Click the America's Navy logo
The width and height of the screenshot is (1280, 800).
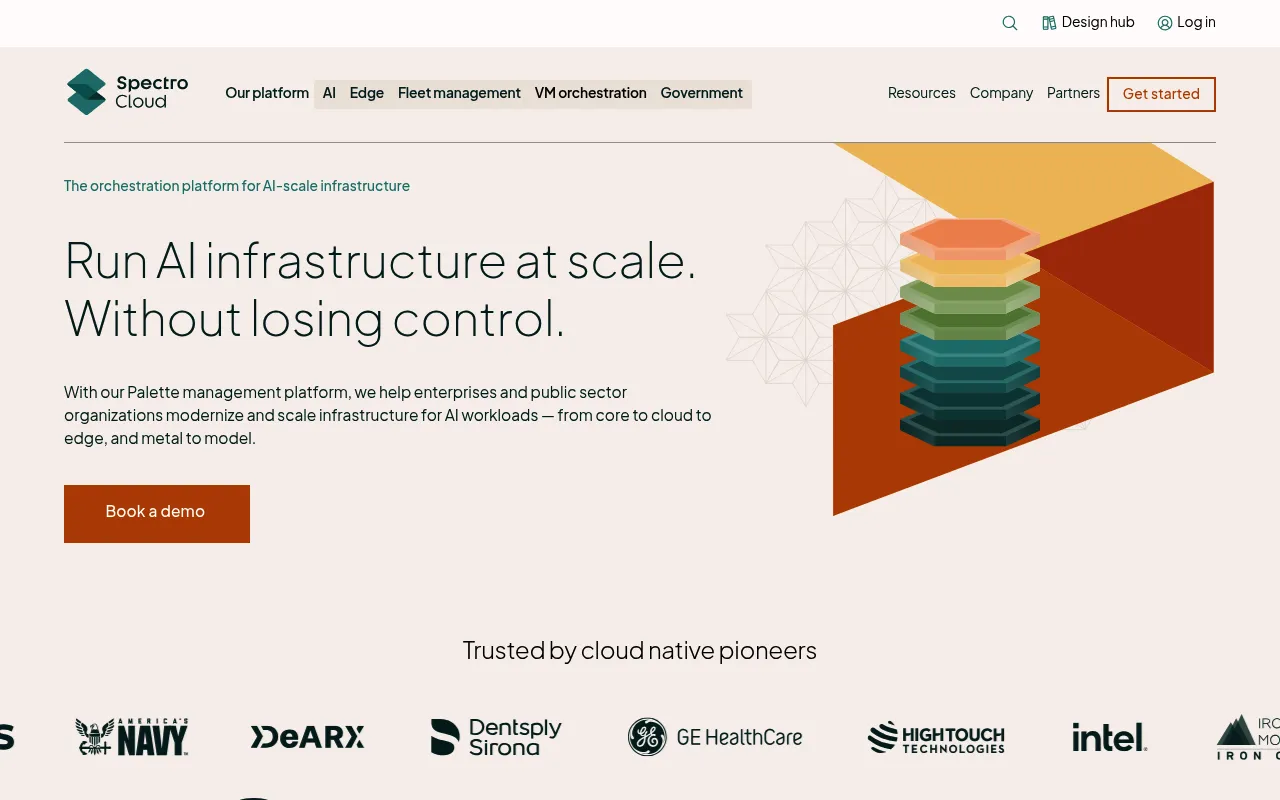pos(132,737)
